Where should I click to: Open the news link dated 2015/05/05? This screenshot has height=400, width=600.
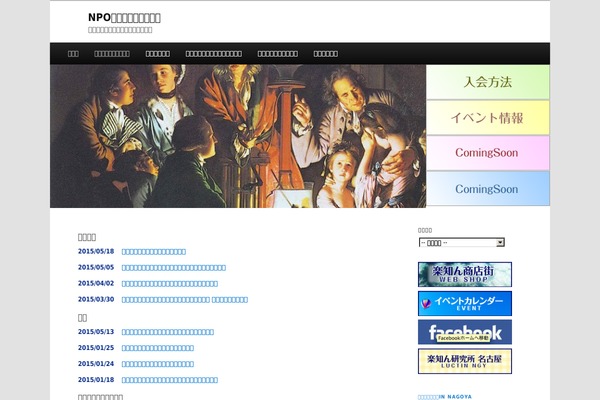pos(174,268)
